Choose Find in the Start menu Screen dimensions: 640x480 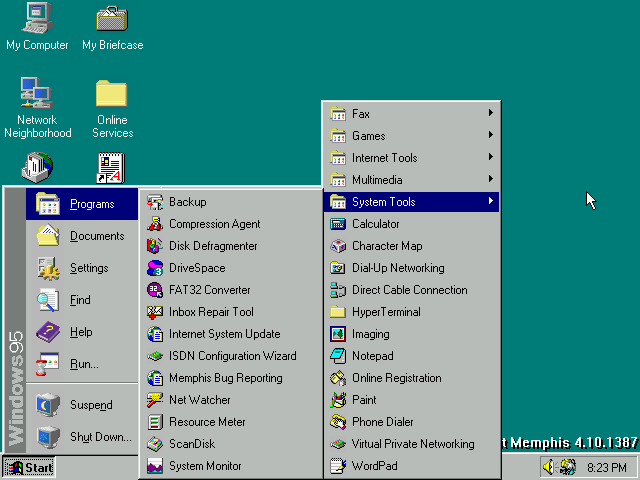point(82,300)
